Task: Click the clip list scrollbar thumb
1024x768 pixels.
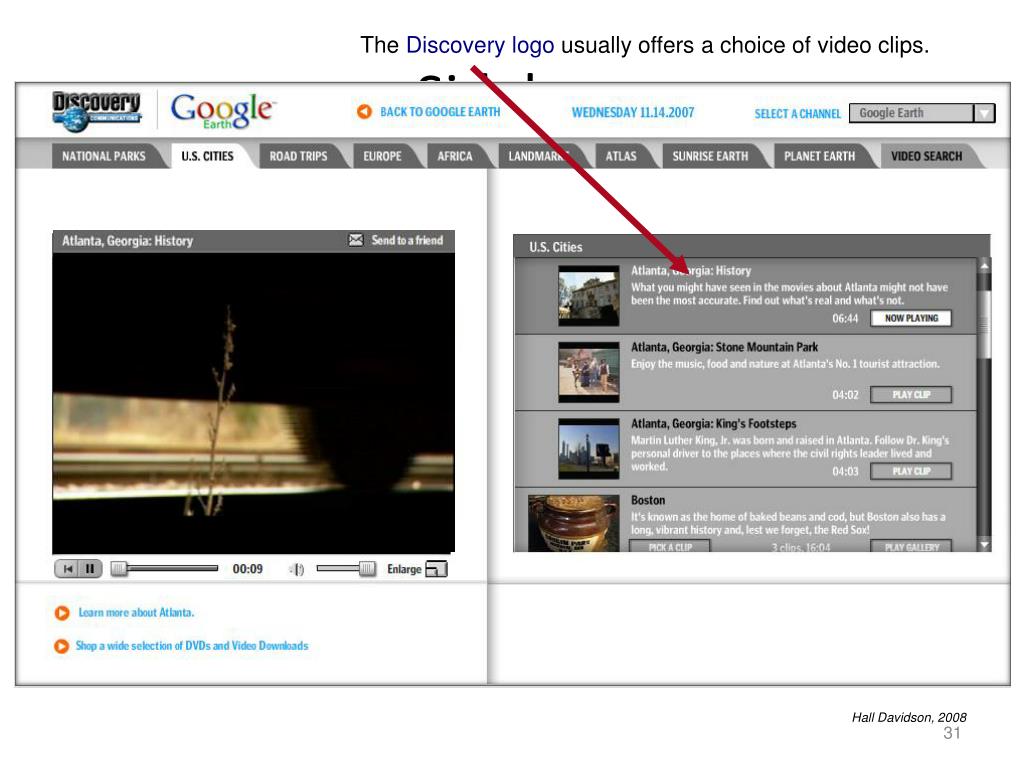Action: click(984, 323)
